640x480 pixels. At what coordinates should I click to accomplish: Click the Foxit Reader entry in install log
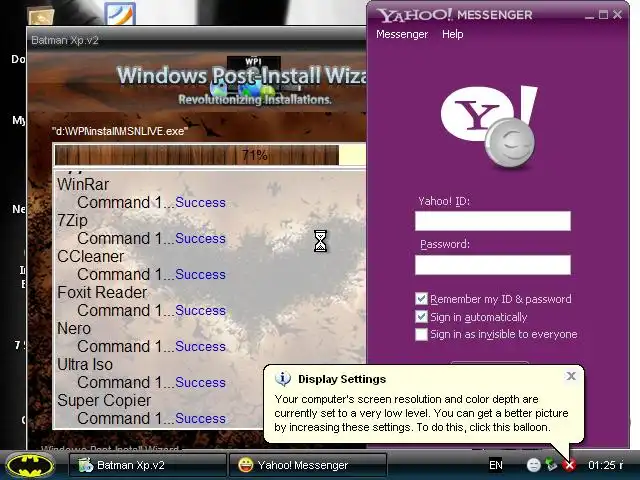click(102, 293)
